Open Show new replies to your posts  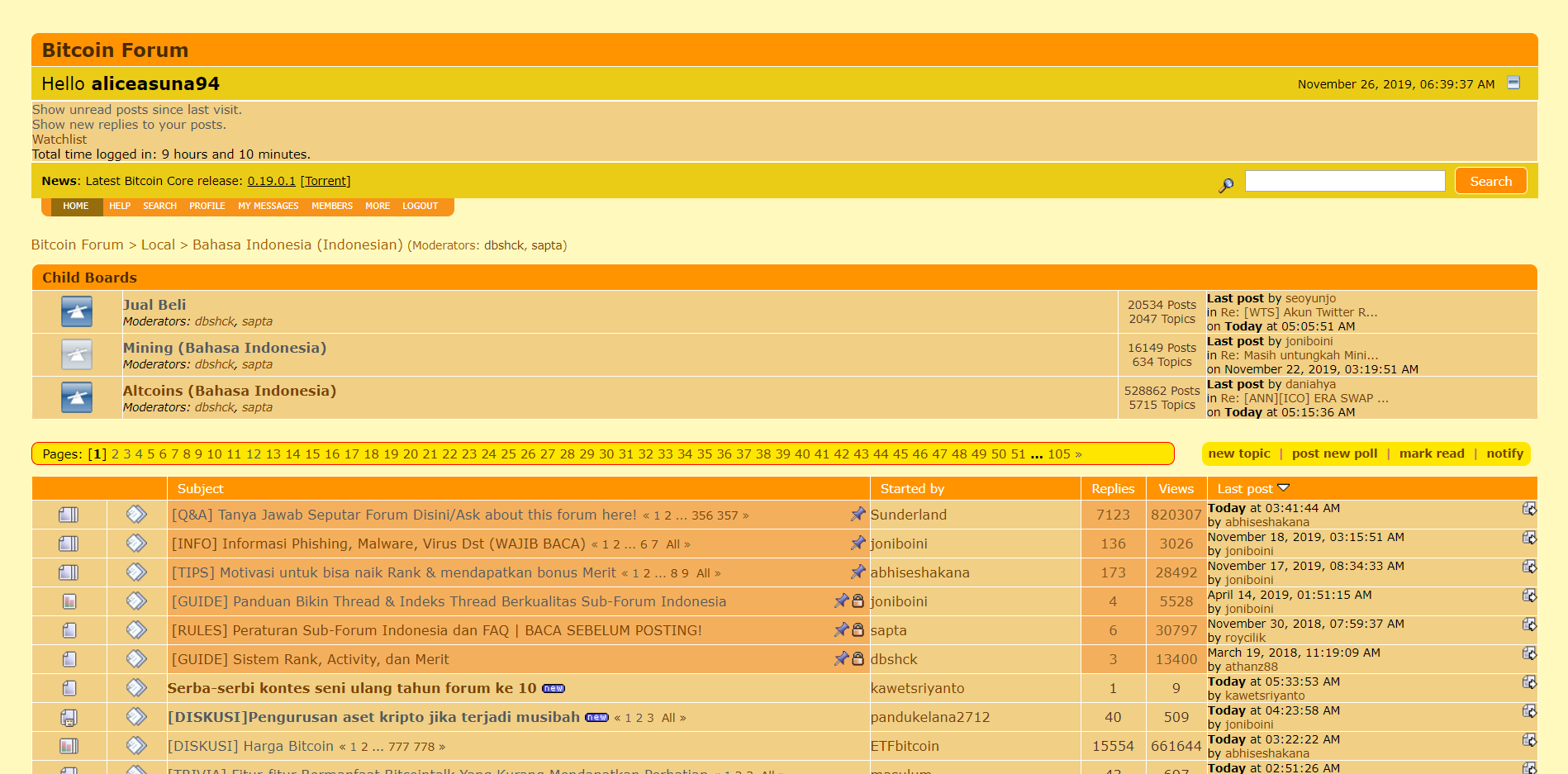coord(129,125)
